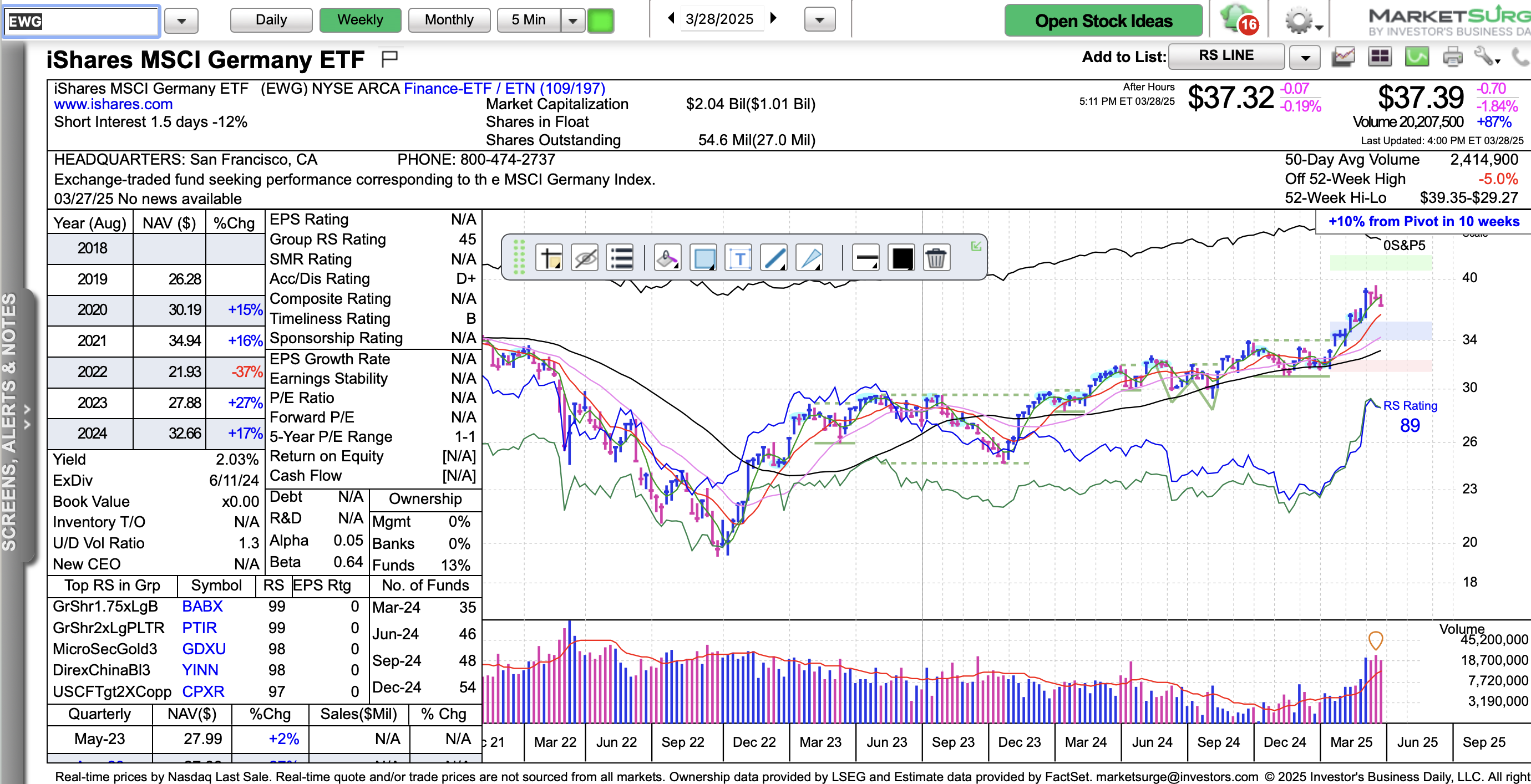Viewport: 1531px width, 784px height.
Task: Click the printer icon
Action: point(1452,57)
